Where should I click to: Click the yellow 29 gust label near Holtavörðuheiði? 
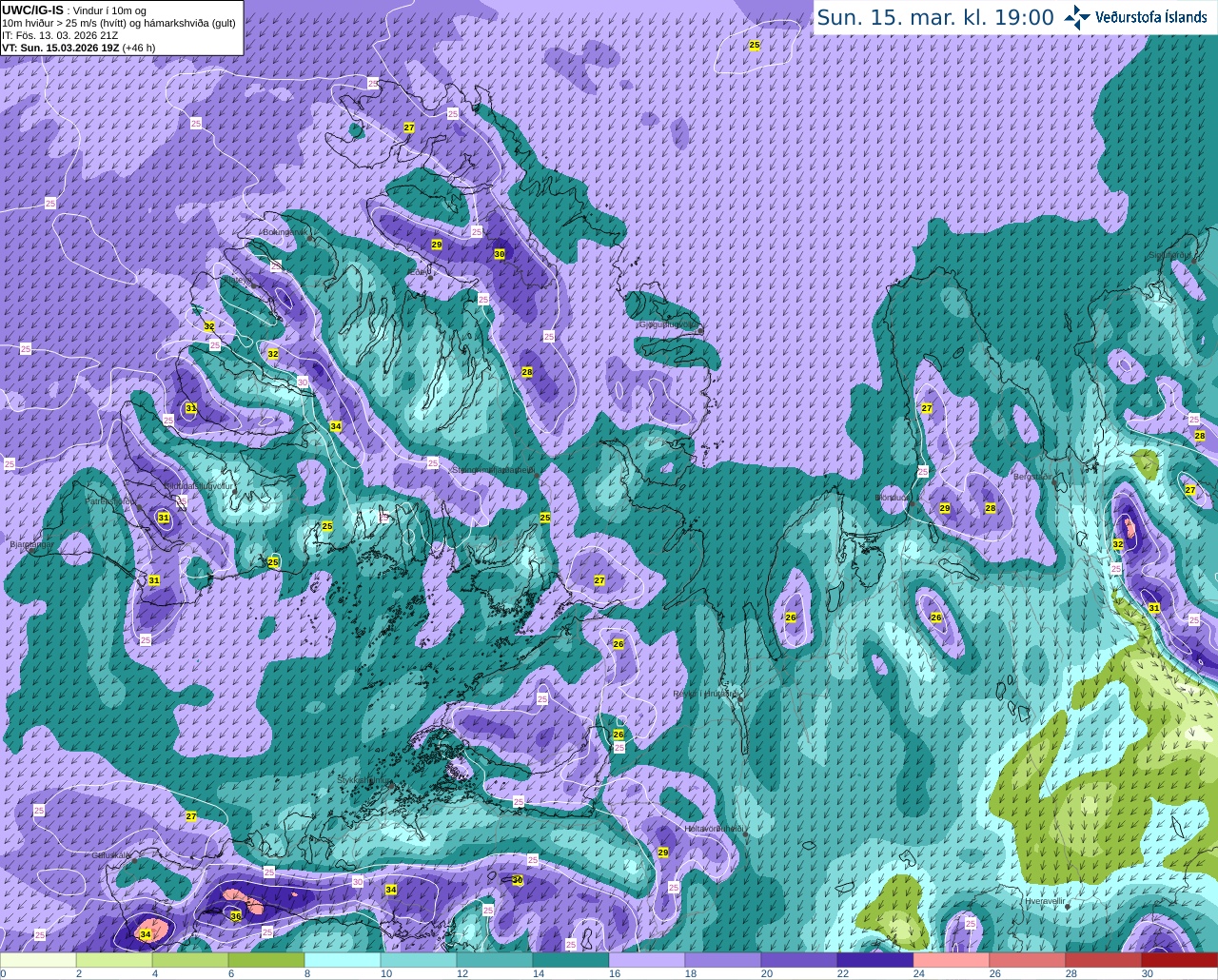click(x=663, y=853)
